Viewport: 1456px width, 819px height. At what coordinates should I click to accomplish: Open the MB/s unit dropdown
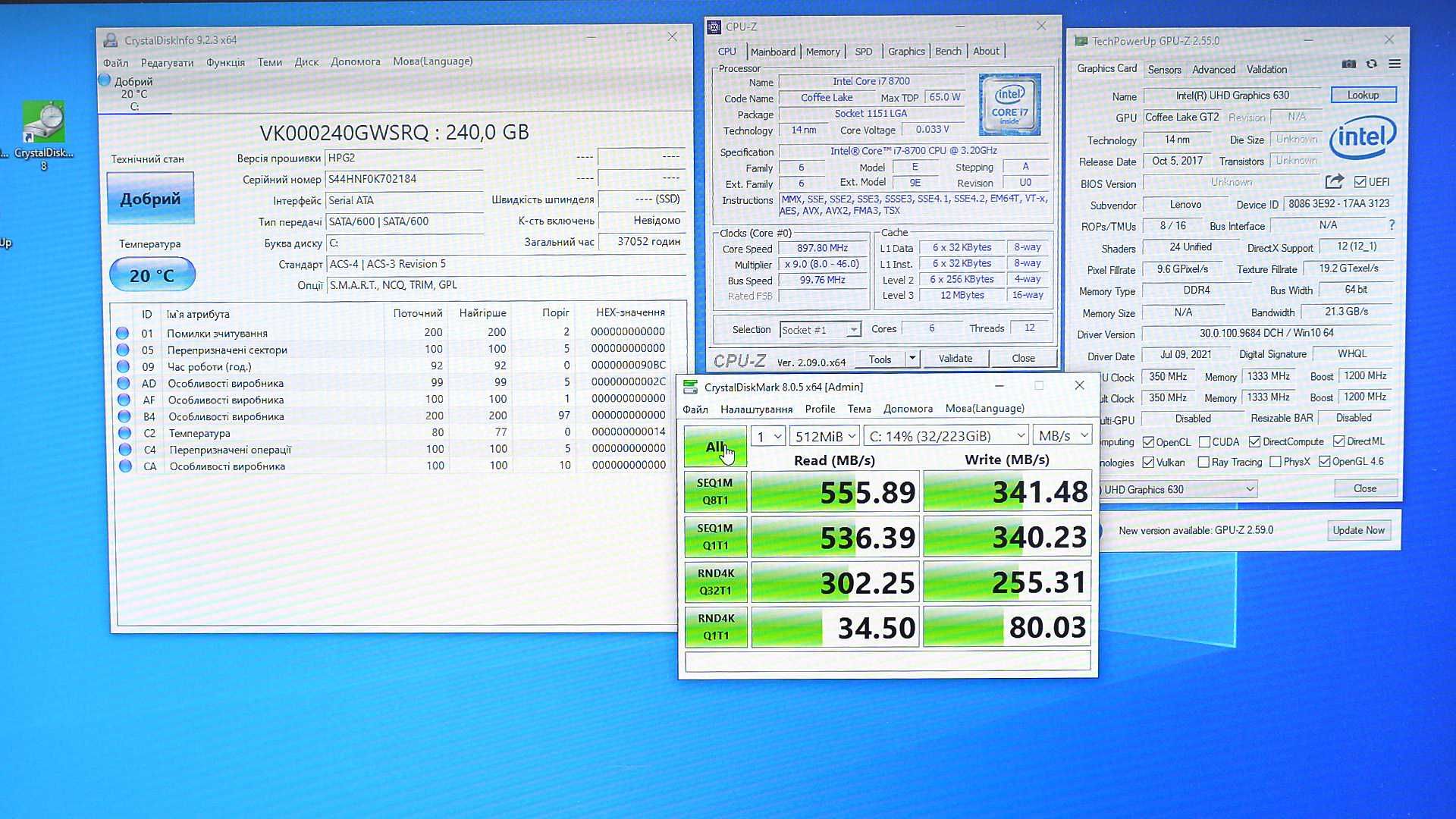(x=1063, y=435)
